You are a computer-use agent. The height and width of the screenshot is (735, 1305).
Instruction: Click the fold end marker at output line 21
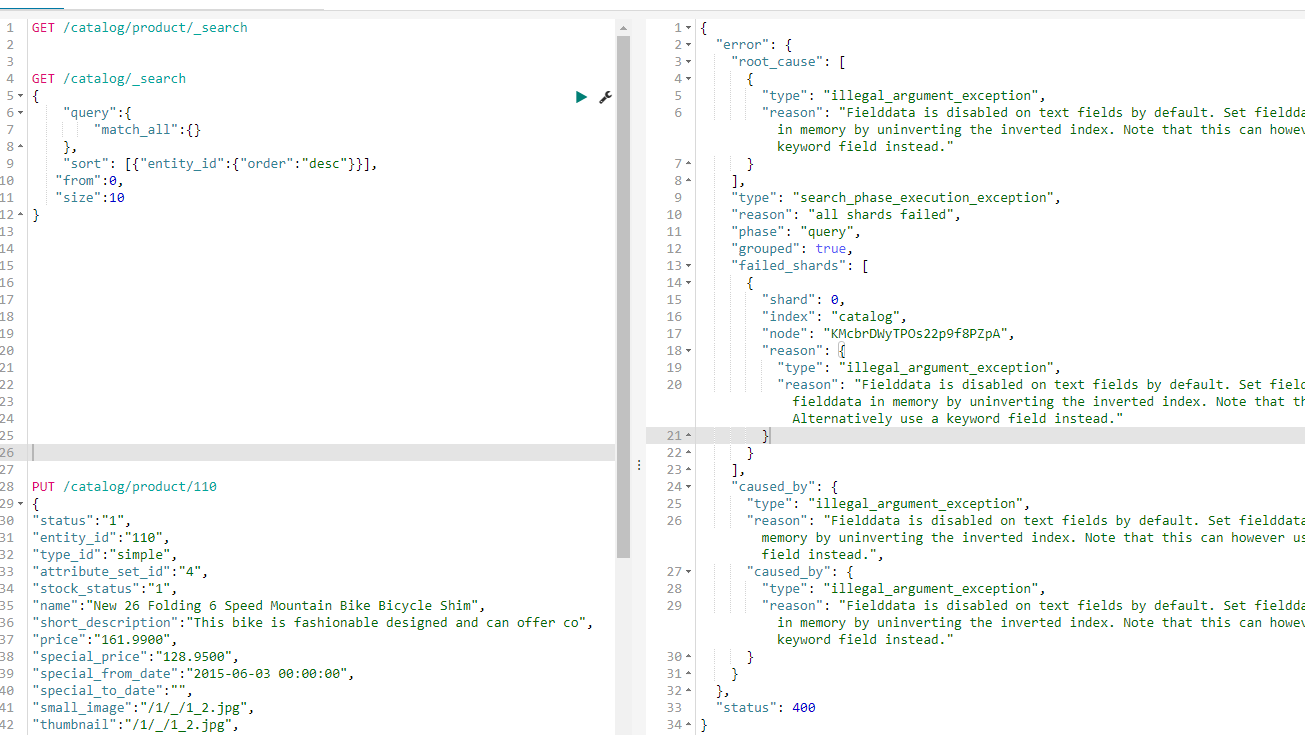click(x=689, y=436)
